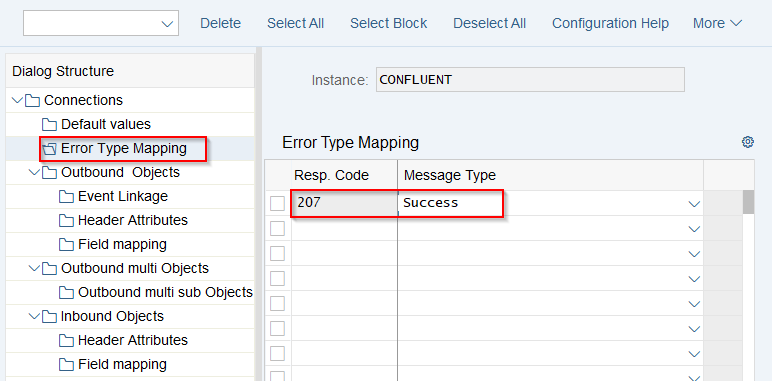Collapse the Inbound Objects node

(x=34, y=317)
